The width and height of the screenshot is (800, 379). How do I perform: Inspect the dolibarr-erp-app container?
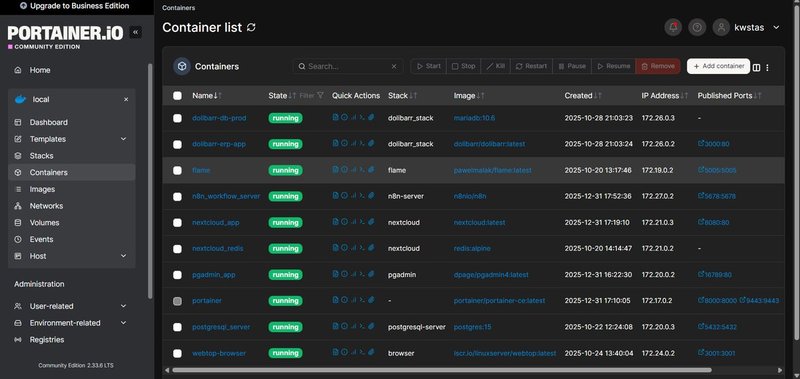pyautogui.click(x=344, y=143)
